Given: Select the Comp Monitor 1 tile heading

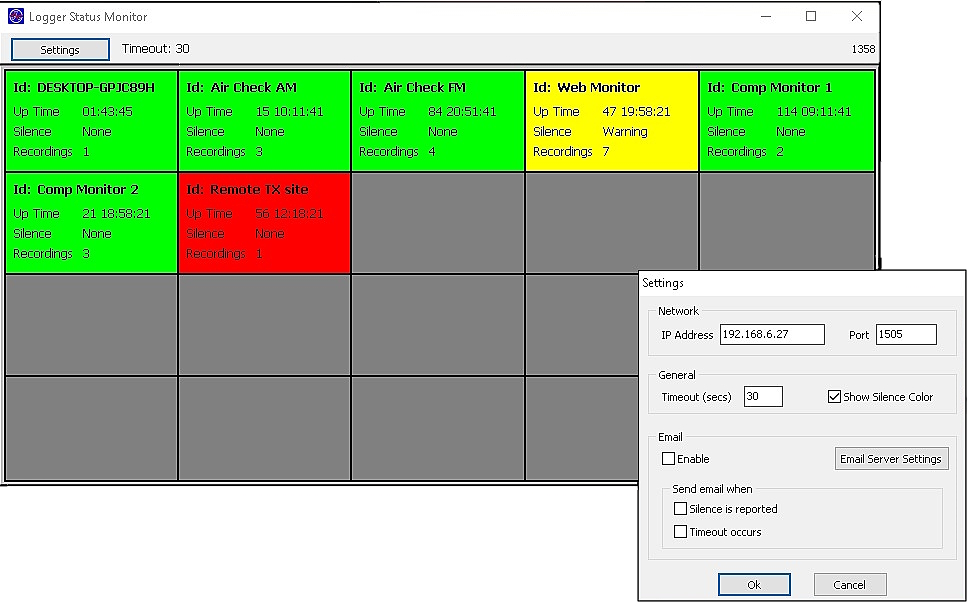Looking at the screenshot, I should (x=769, y=87).
